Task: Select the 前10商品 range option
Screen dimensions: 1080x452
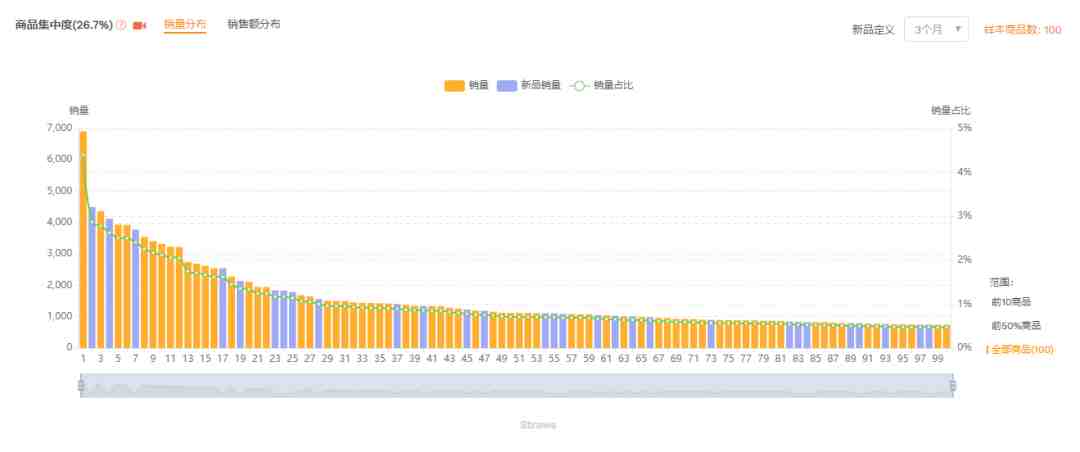Action: tap(1011, 301)
